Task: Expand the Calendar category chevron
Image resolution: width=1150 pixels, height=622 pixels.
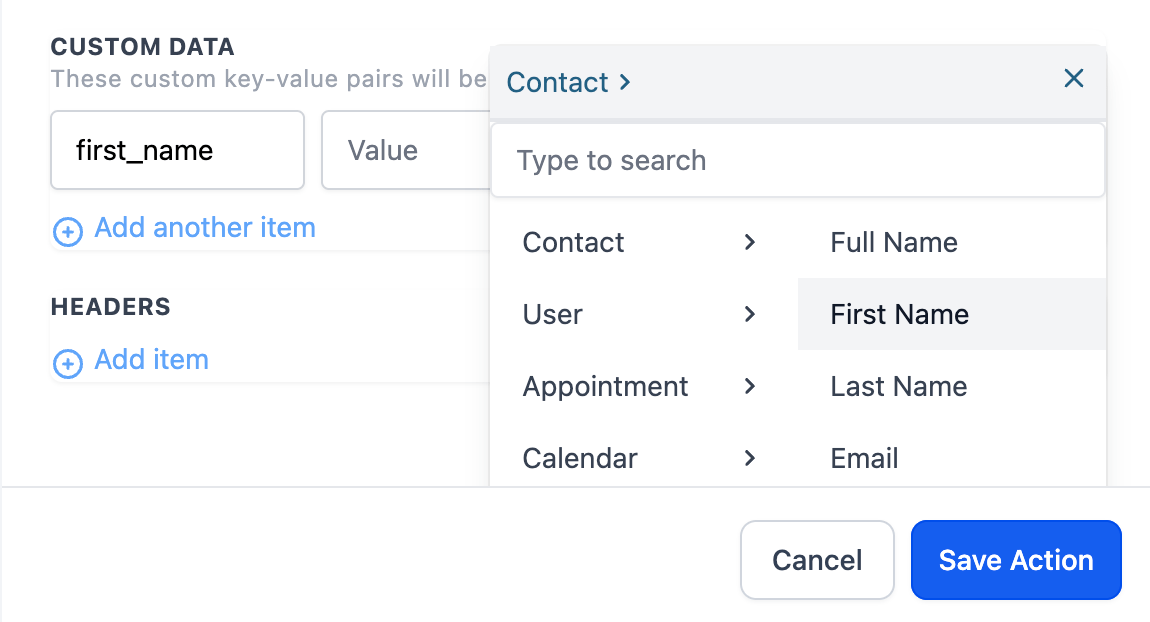Action: tap(750, 458)
